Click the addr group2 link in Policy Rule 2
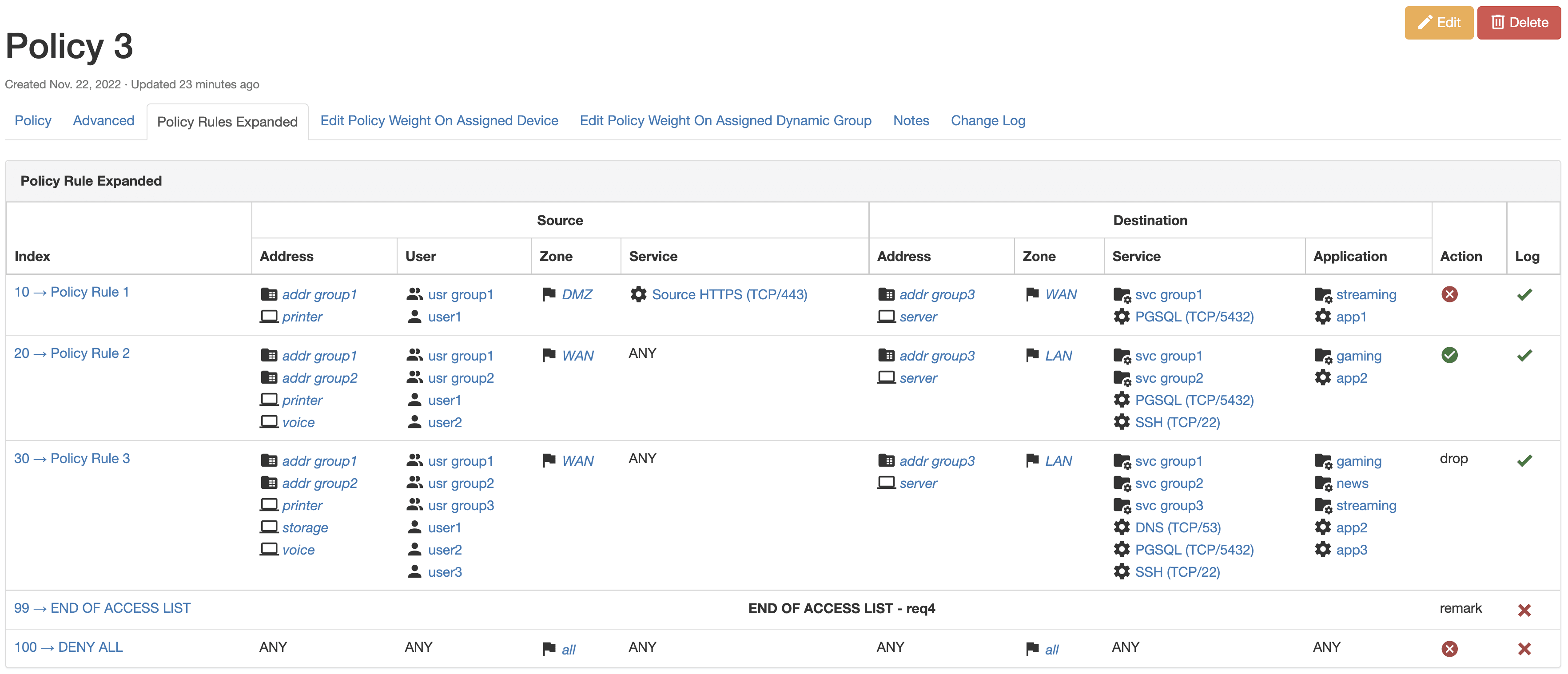1568x674 pixels. point(319,378)
